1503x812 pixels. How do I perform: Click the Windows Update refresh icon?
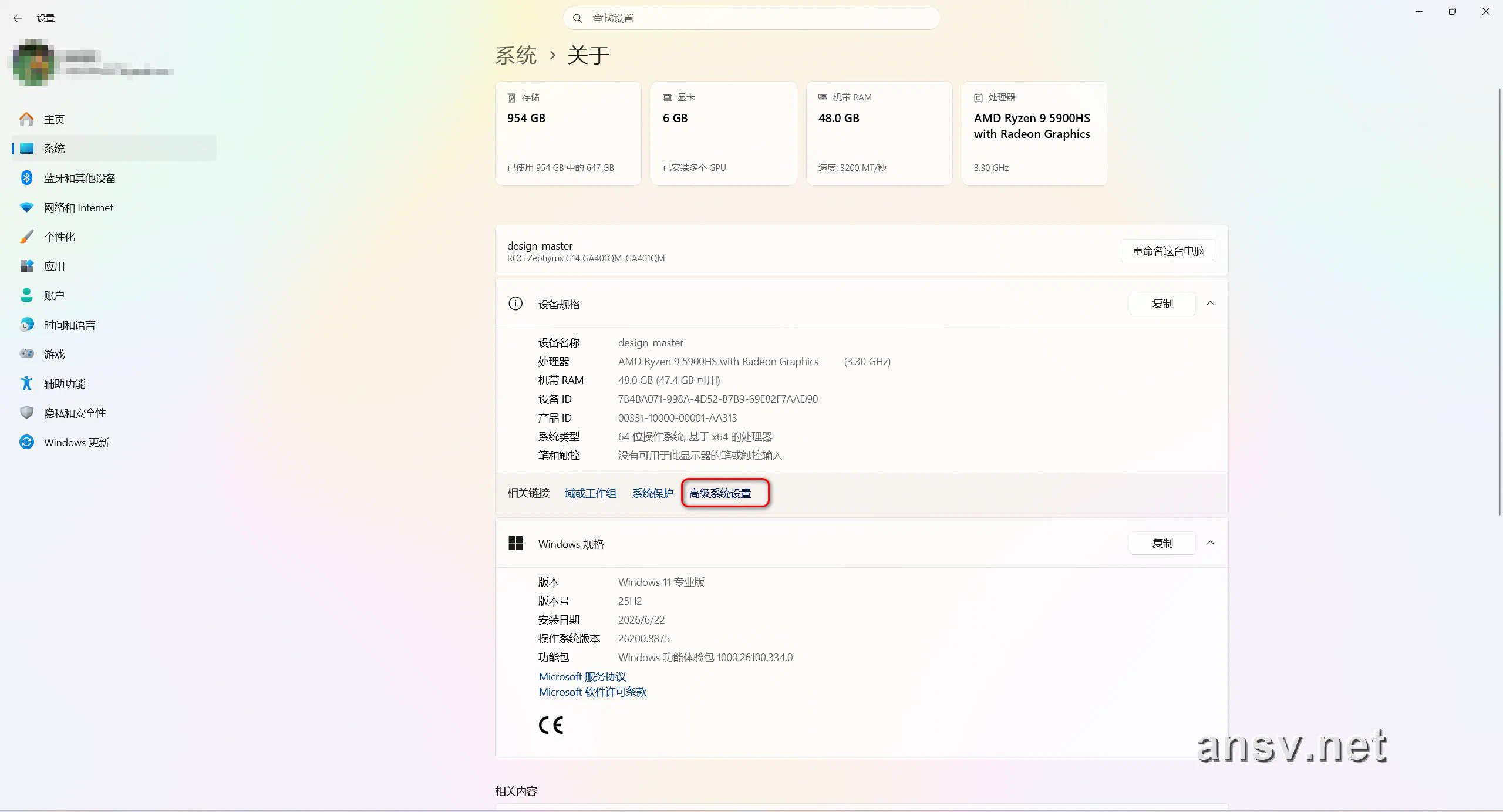tap(26, 442)
